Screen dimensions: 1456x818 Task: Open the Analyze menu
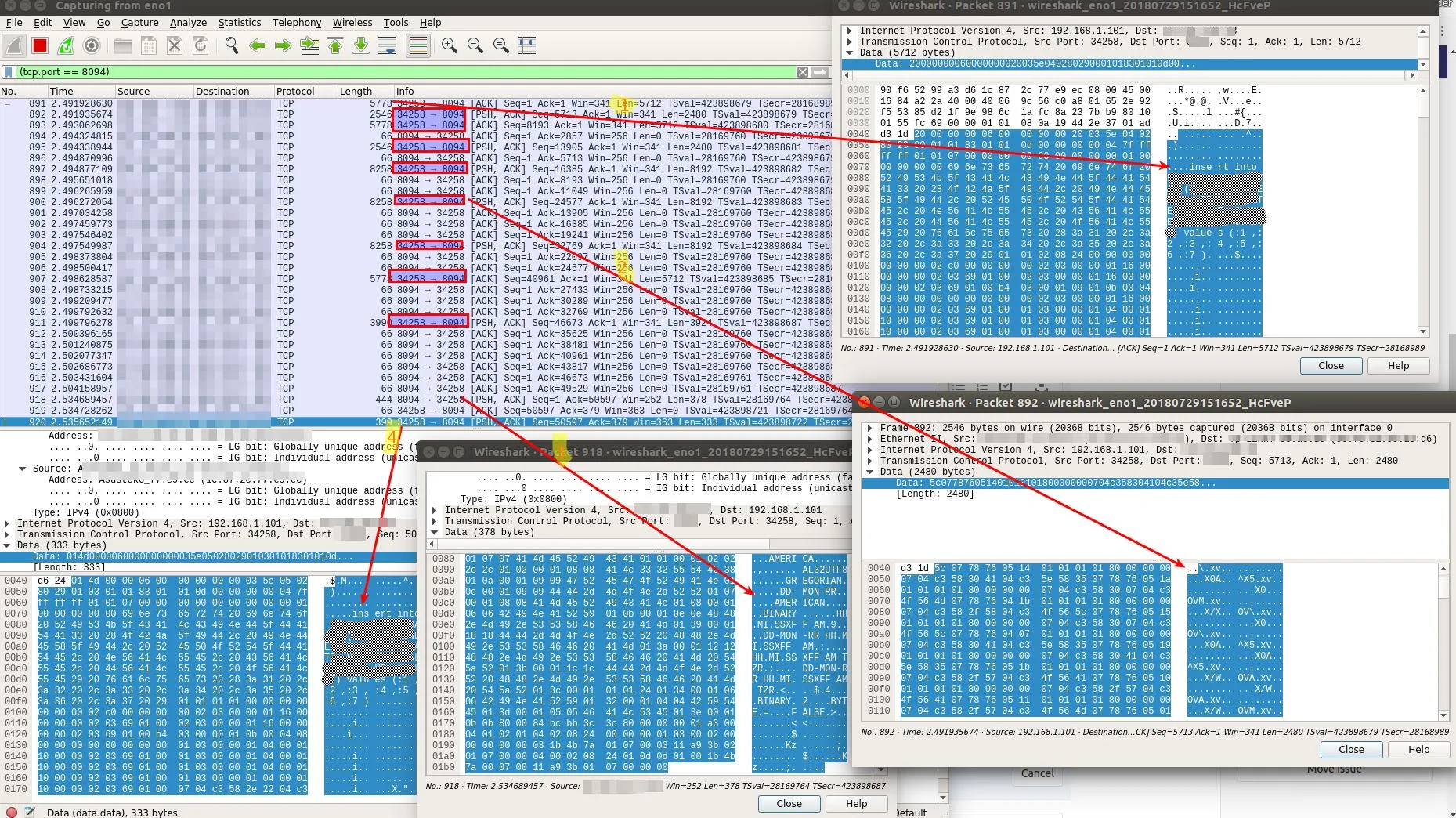click(188, 23)
